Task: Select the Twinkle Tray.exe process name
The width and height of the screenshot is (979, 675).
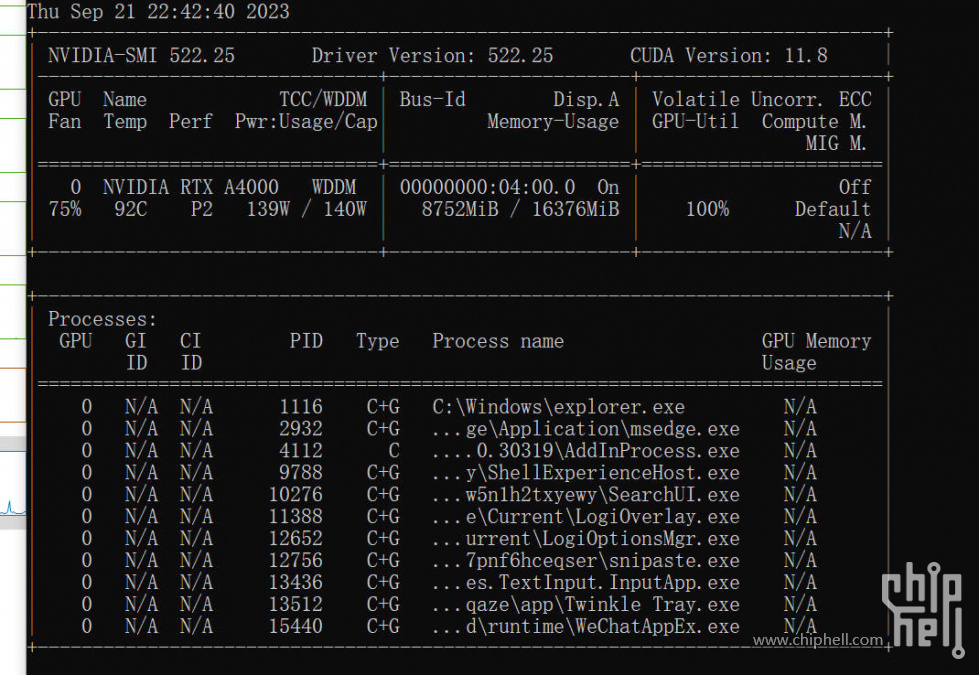Action: (586, 604)
